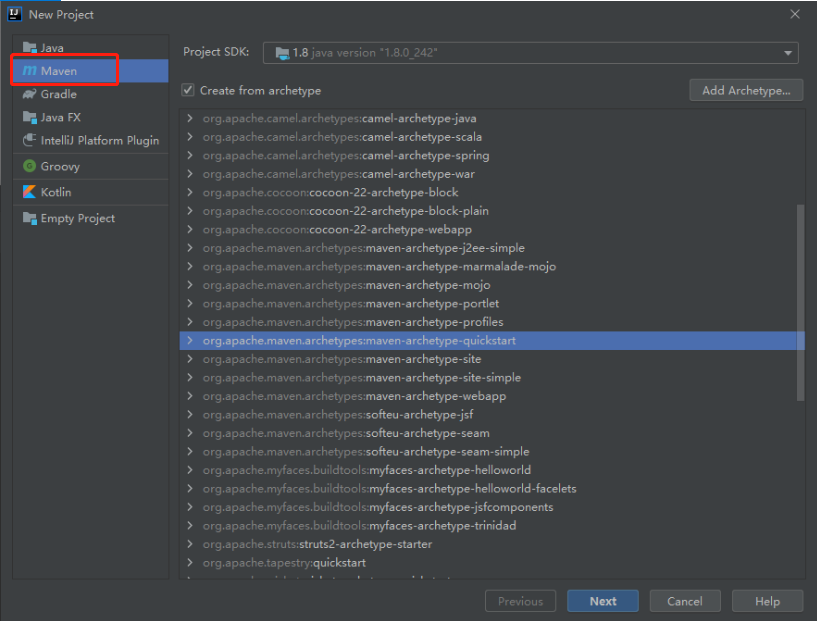Click the Java FX folder icon
This screenshot has width=817, height=621.
tap(29, 117)
